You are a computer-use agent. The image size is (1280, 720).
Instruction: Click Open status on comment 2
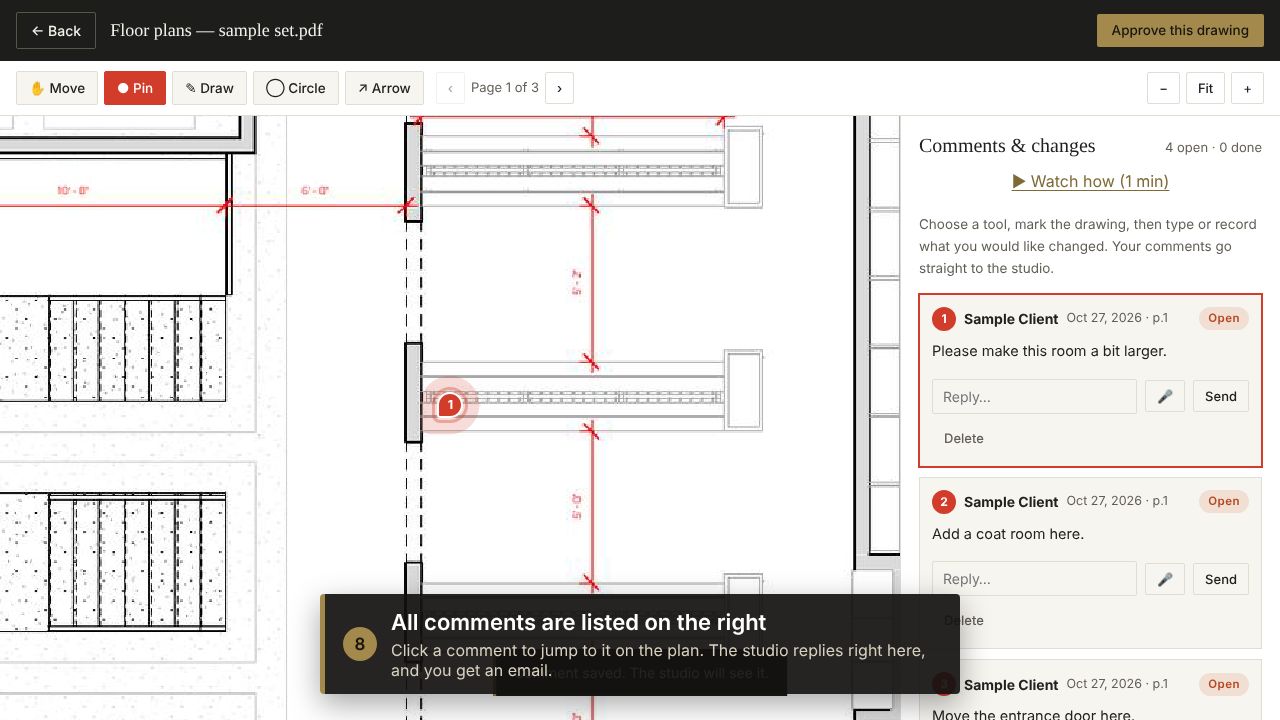1223,501
